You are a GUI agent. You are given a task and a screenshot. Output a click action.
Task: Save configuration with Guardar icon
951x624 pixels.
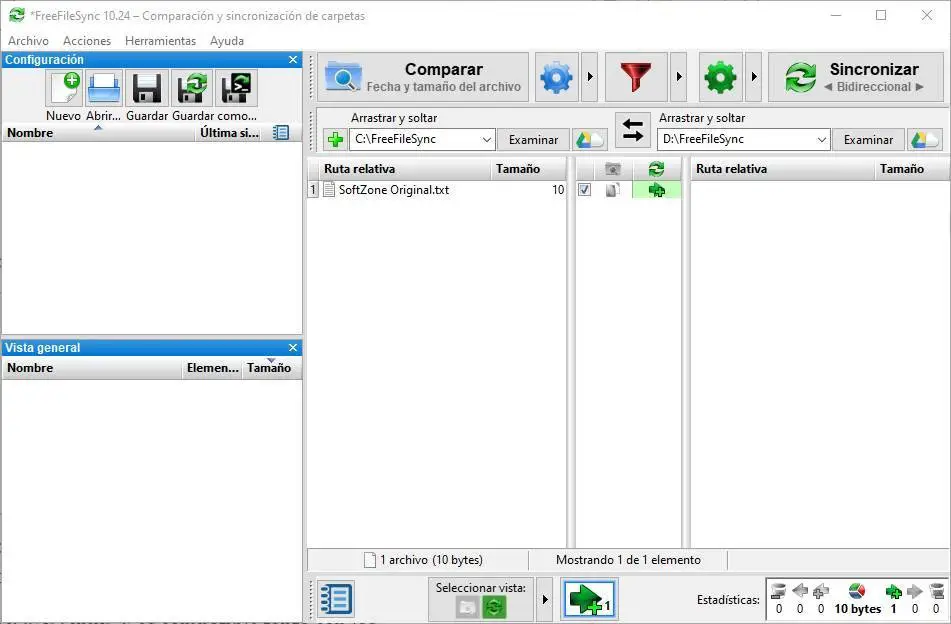pos(147,88)
